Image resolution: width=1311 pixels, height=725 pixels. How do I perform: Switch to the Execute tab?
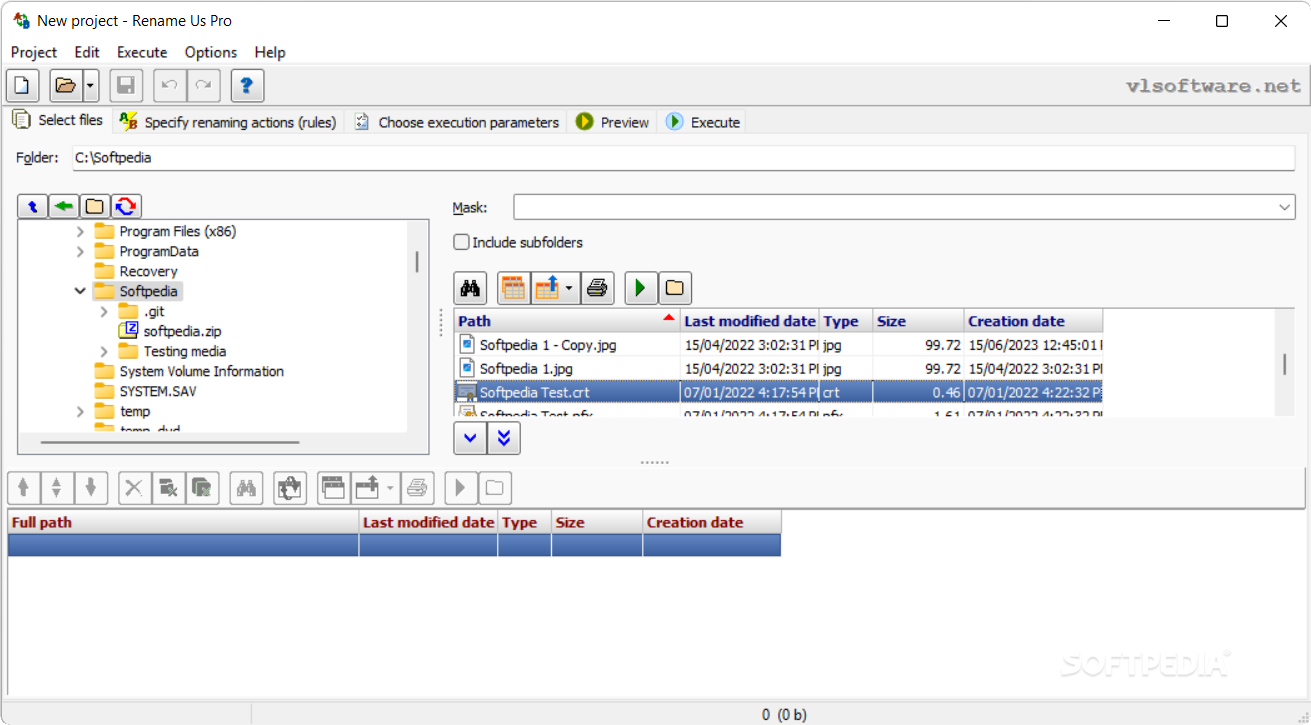coord(703,122)
